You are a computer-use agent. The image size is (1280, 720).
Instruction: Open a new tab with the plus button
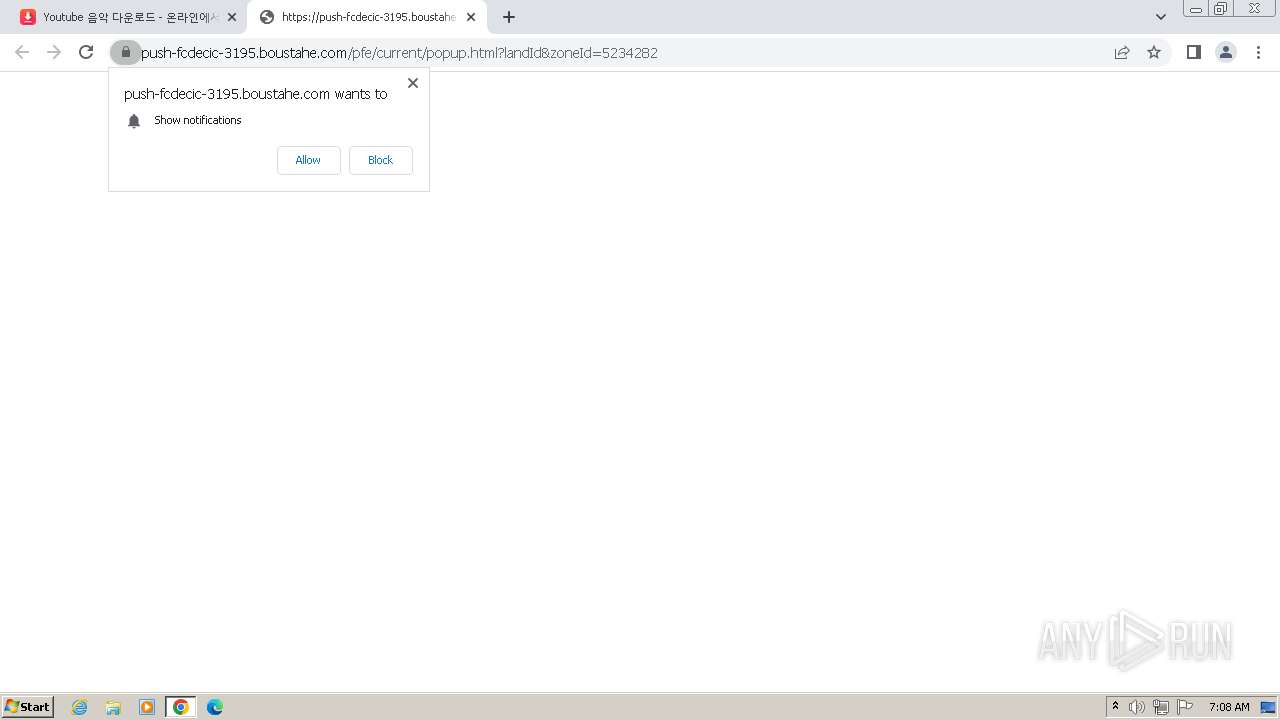tap(509, 17)
